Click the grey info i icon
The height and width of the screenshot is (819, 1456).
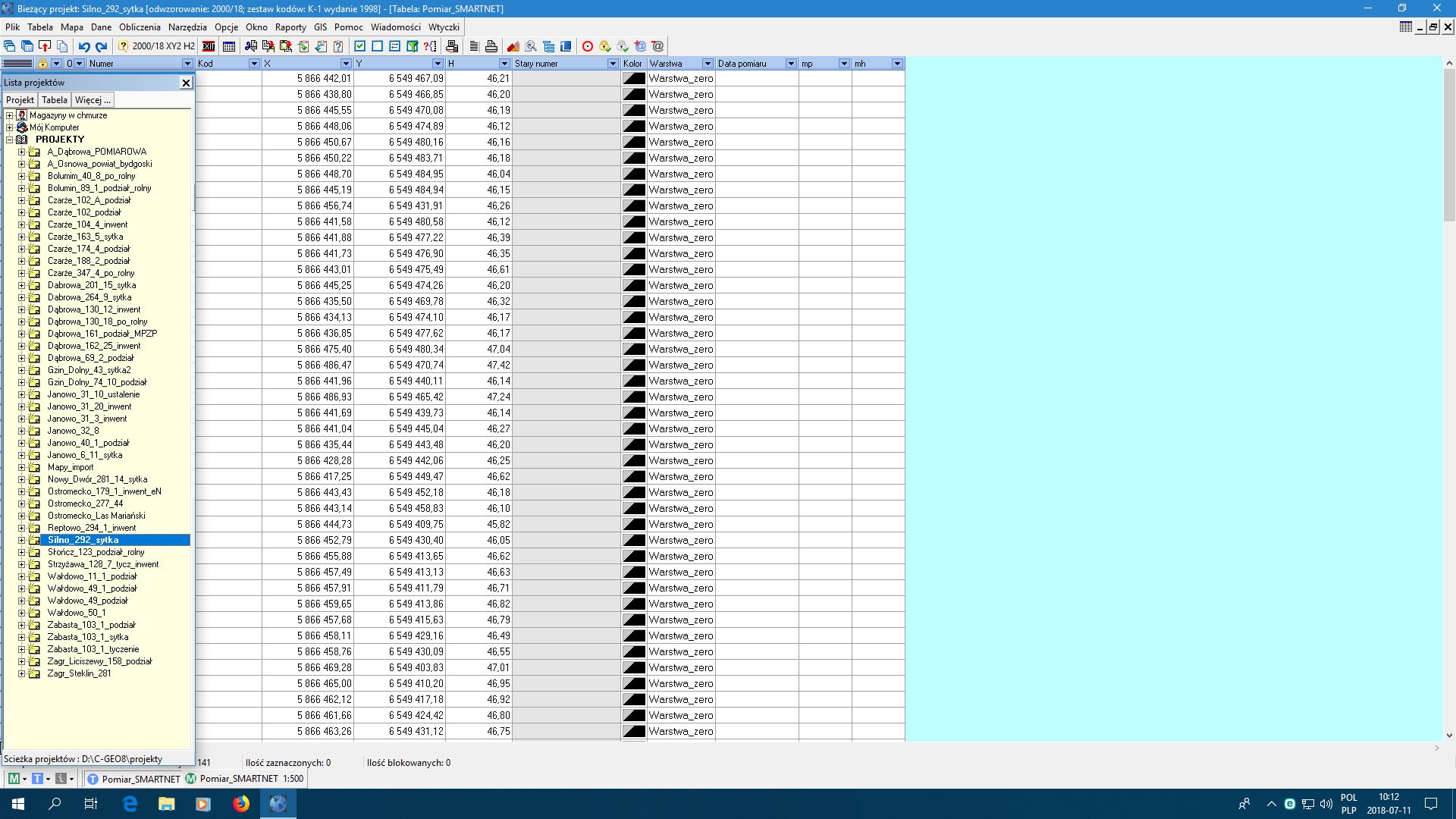[61, 779]
